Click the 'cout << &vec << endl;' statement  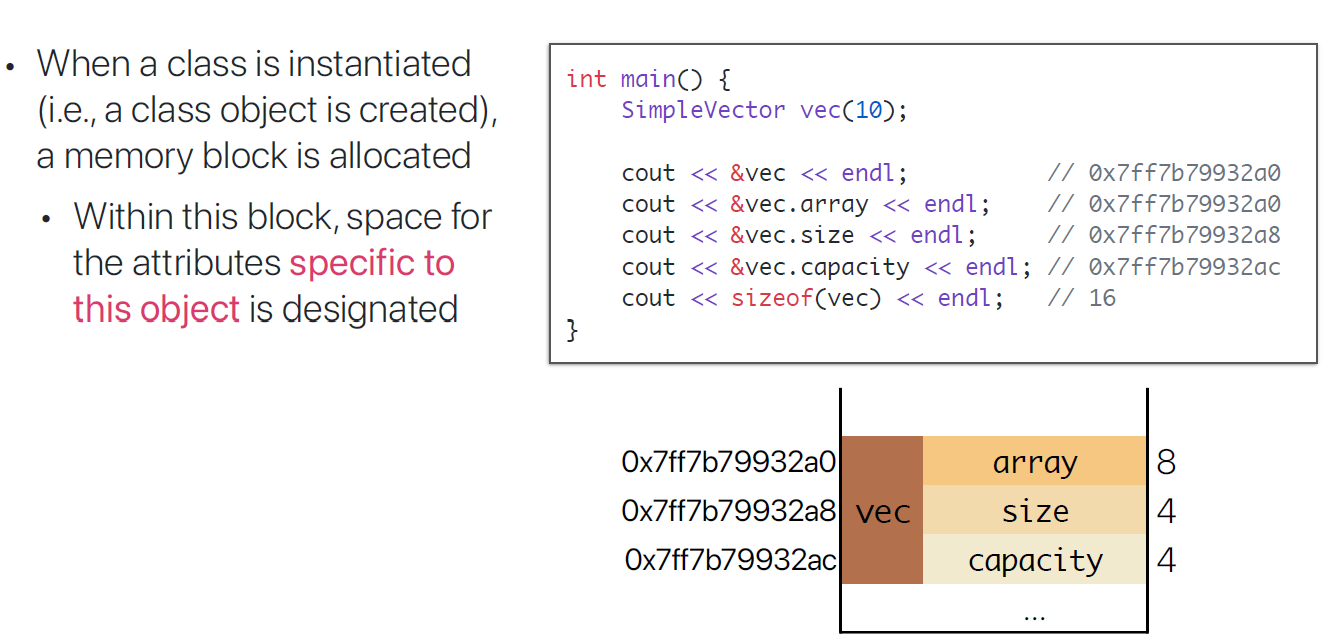[x=764, y=173]
